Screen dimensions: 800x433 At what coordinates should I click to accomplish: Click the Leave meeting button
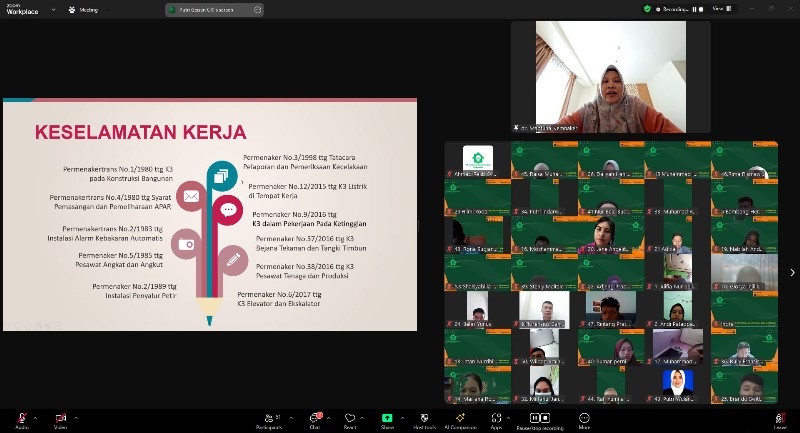coord(780,420)
